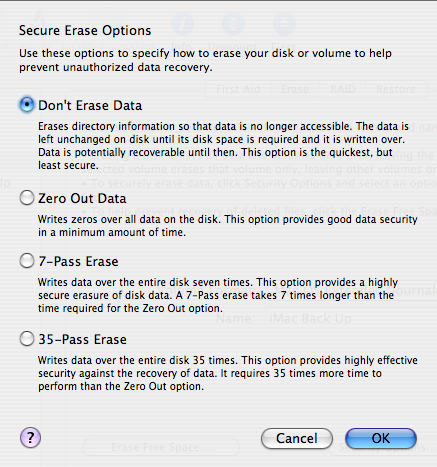Click the dimmed Security Options button

pyautogui.click(x=383, y=447)
